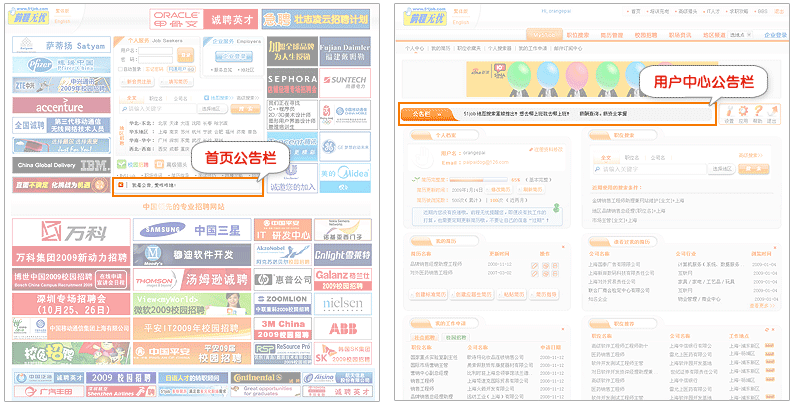The height and width of the screenshot is (411, 800).
Task: Click 创建标准简历 button
Action: tap(429, 294)
